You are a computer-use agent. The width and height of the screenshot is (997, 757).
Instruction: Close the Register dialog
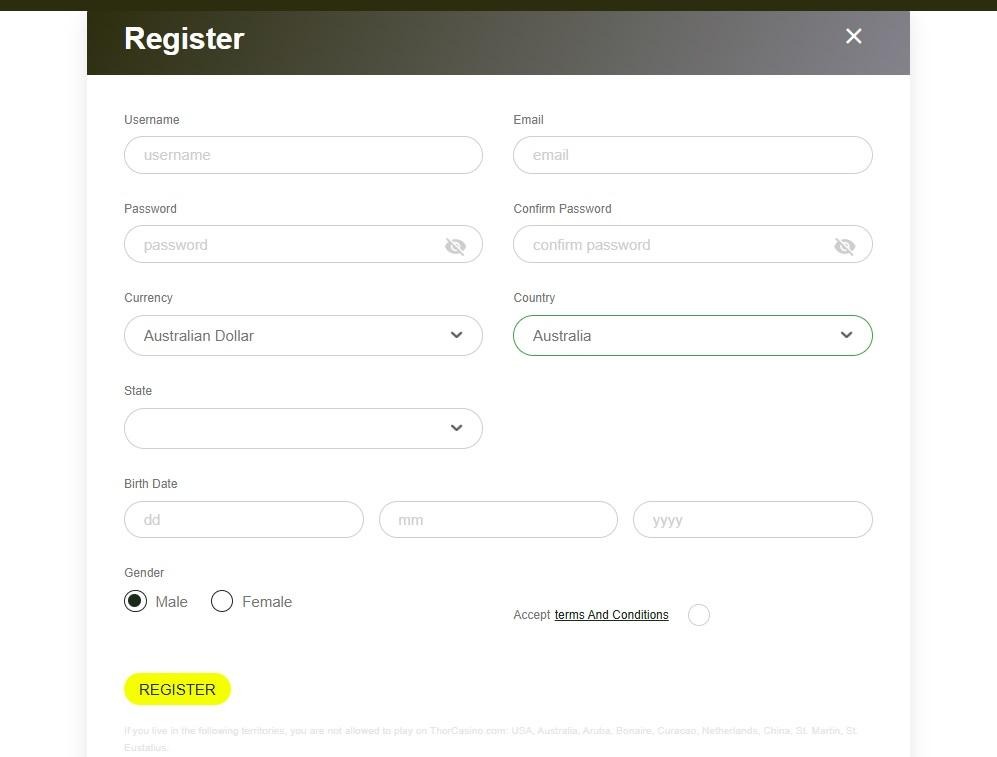tap(853, 36)
